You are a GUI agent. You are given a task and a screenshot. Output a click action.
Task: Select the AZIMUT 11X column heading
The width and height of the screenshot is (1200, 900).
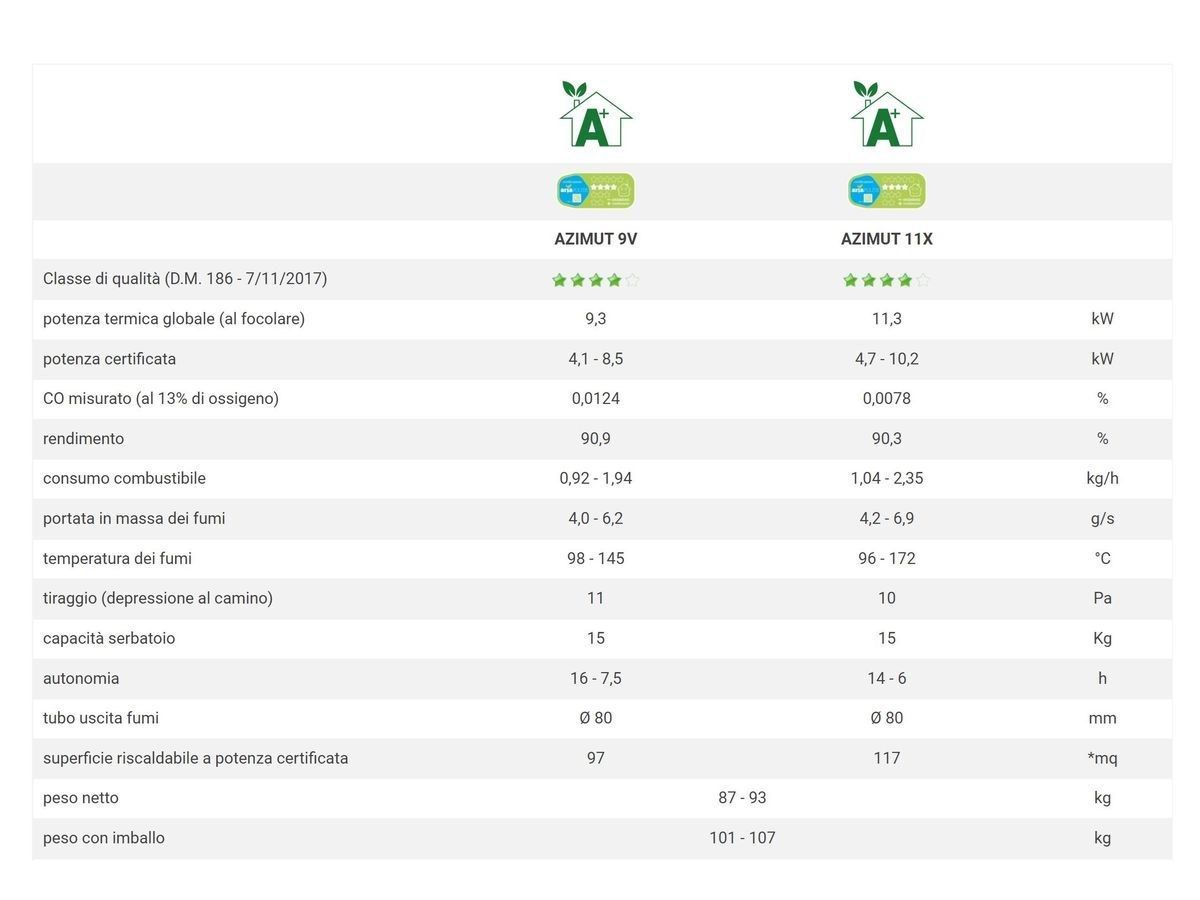tap(887, 239)
